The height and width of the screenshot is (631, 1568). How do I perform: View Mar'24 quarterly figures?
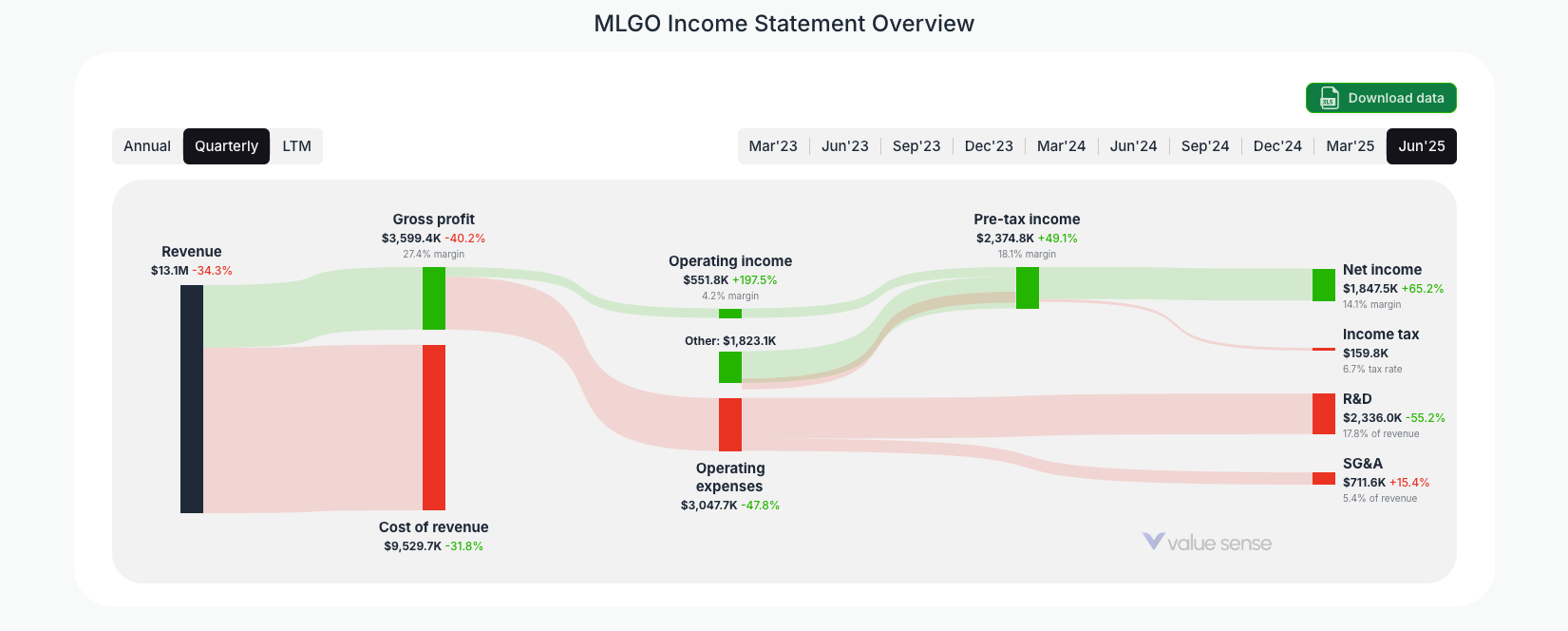pyautogui.click(x=1061, y=145)
